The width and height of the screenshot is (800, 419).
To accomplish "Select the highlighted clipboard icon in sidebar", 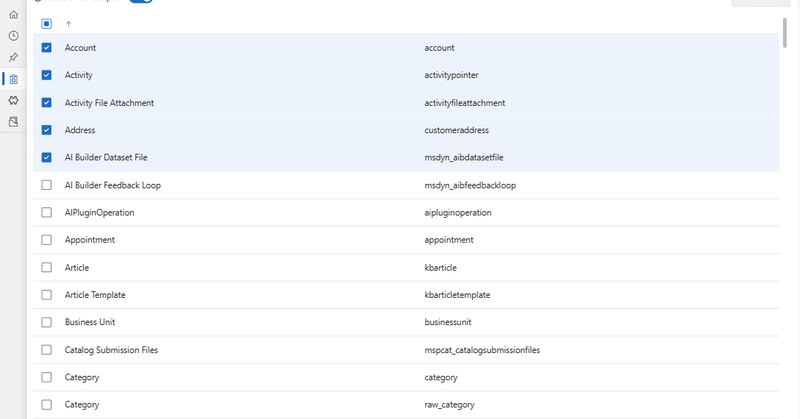I will [x=13, y=79].
